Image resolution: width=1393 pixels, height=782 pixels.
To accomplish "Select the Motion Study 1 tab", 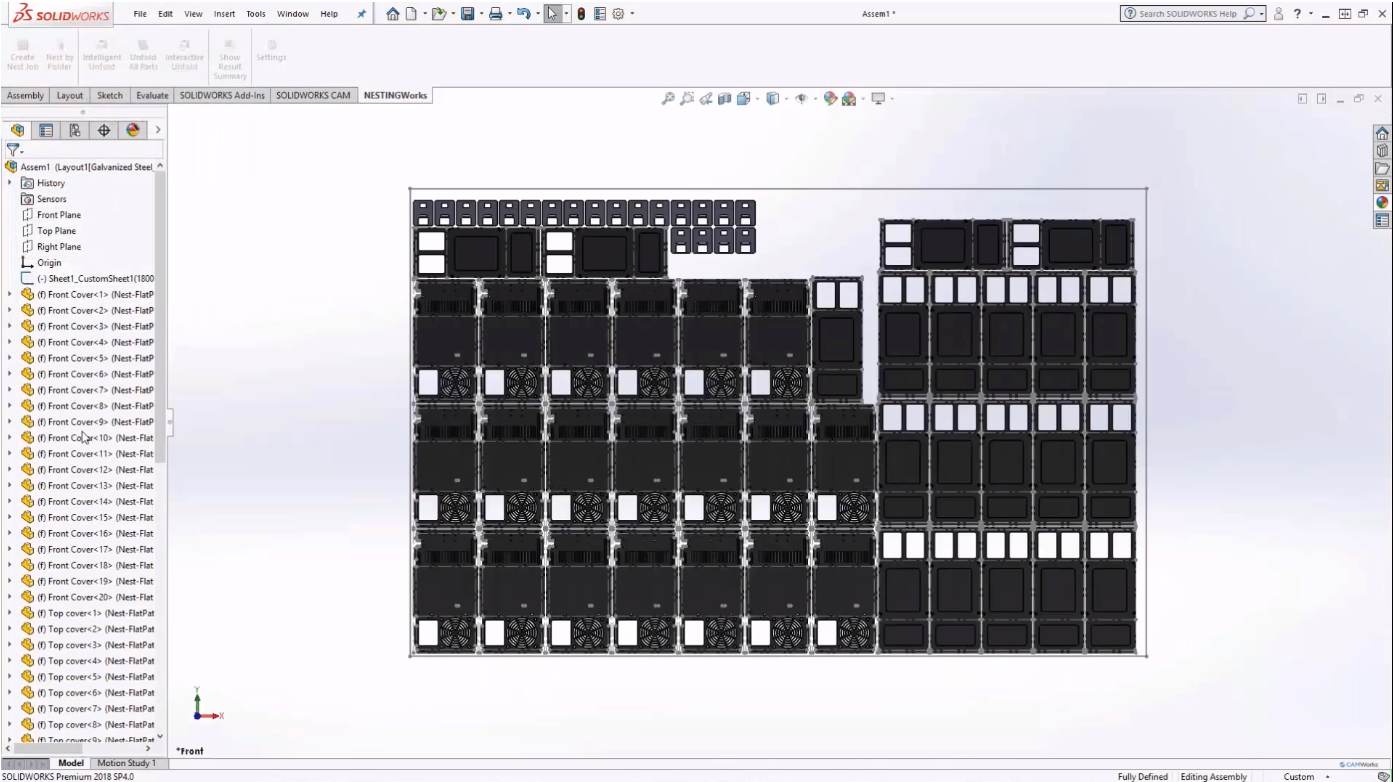I will [126, 763].
